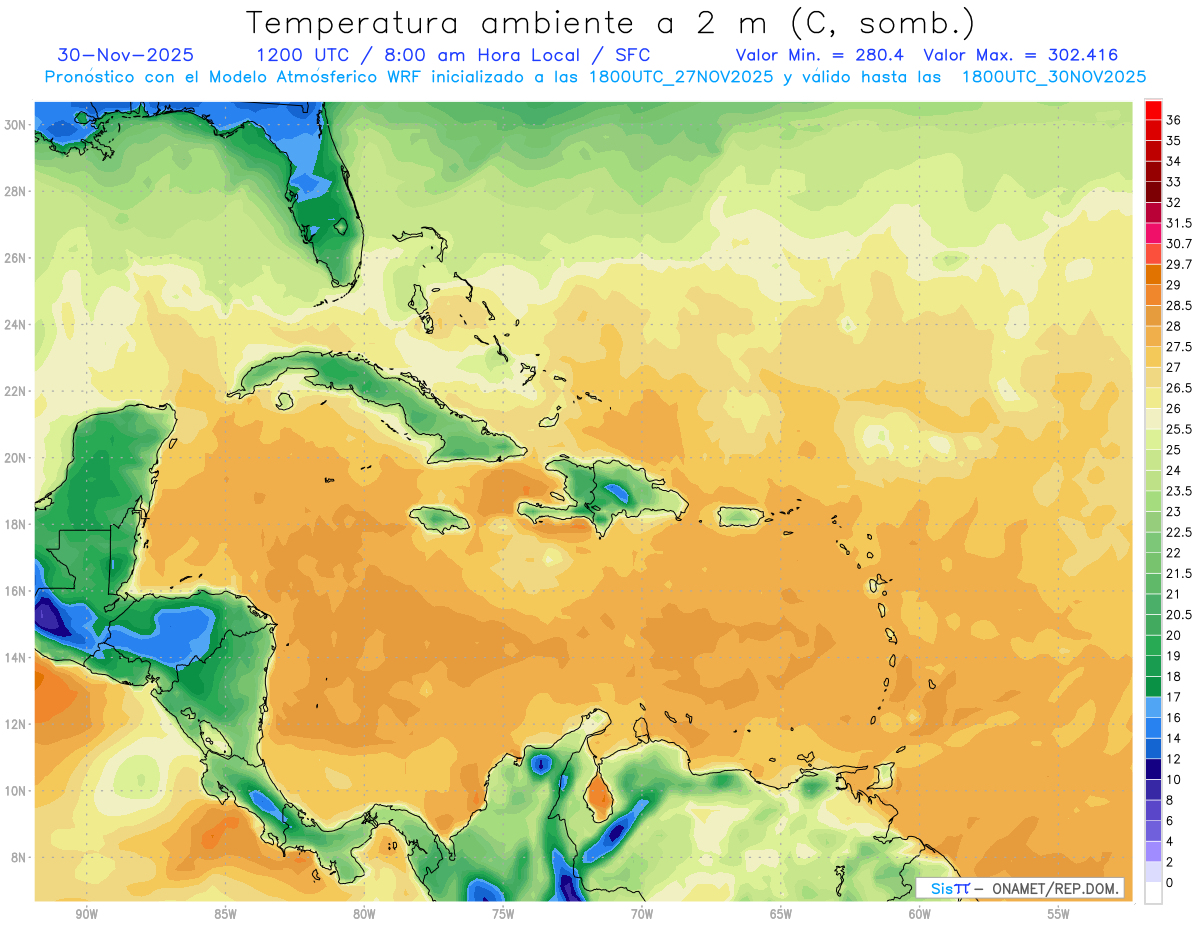The width and height of the screenshot is (1200, 927).
Task: Click the colorbar value '36'
Action: pyautogui.click(x=1174, y=120)
